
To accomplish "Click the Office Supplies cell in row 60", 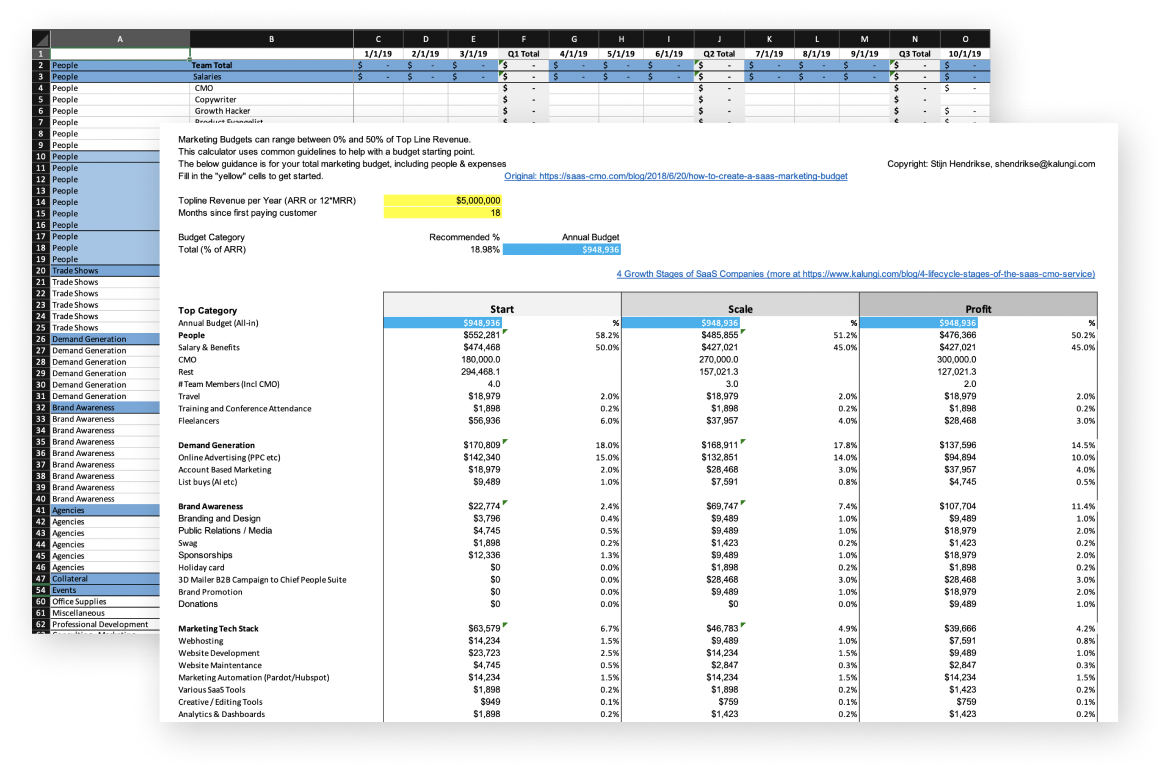I will click(x=105, y=602).
